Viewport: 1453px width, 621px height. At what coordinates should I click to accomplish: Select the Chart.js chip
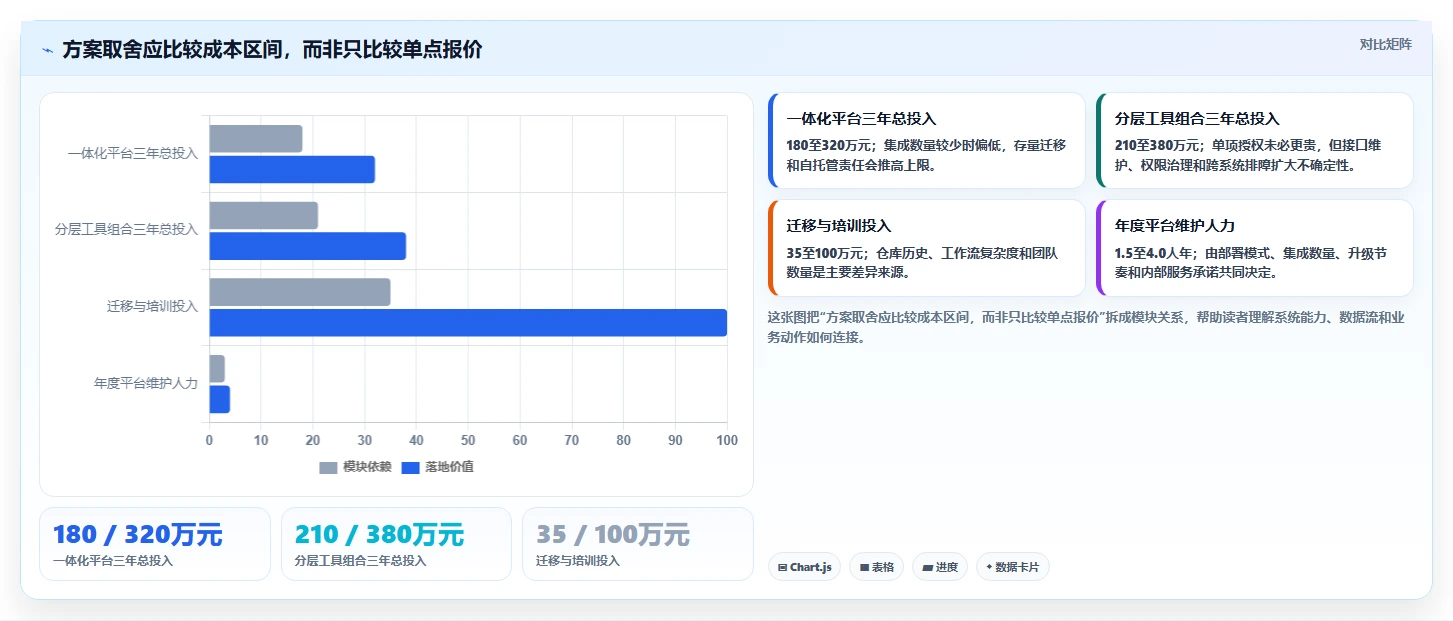[804, 567]
